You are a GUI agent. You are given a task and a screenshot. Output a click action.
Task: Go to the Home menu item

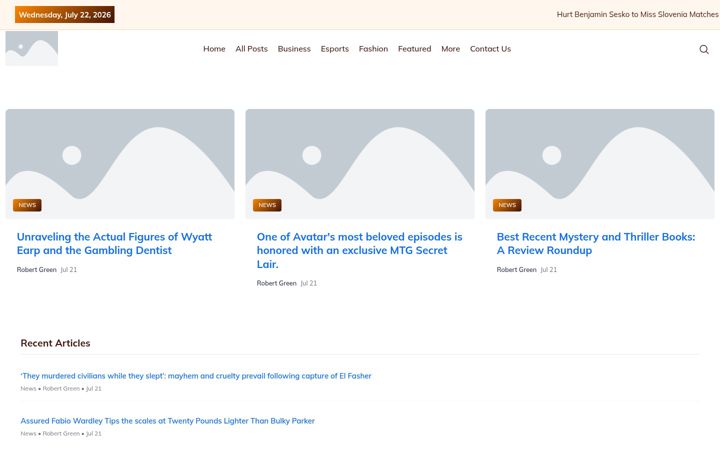214,49
